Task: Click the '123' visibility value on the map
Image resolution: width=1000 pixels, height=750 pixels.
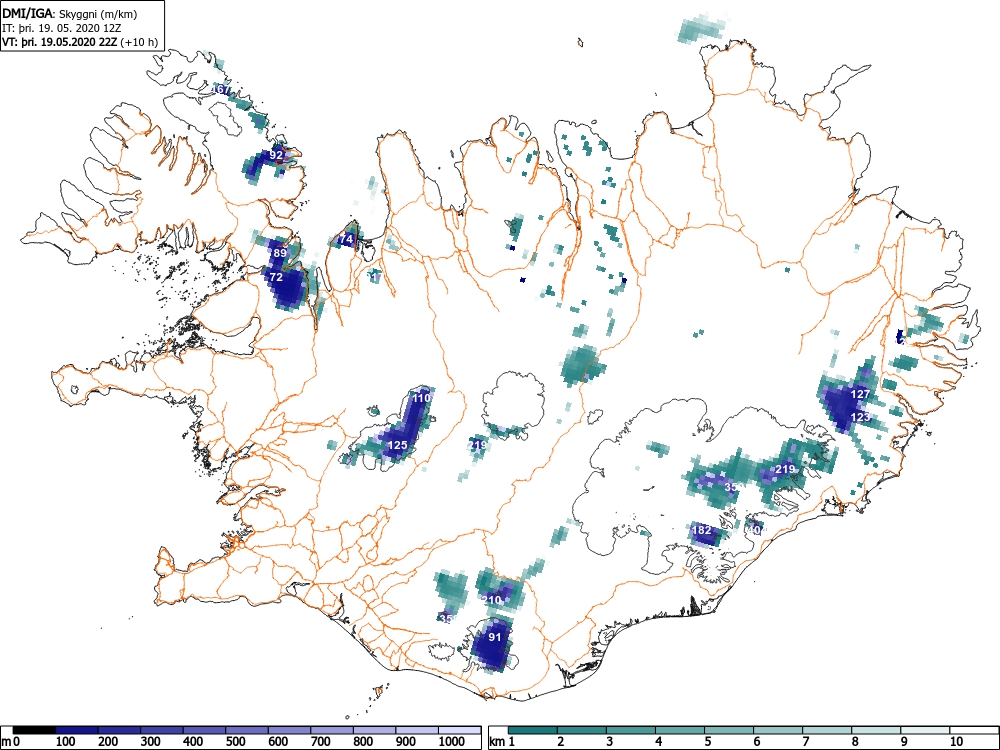Action: [x=860, y=417]
